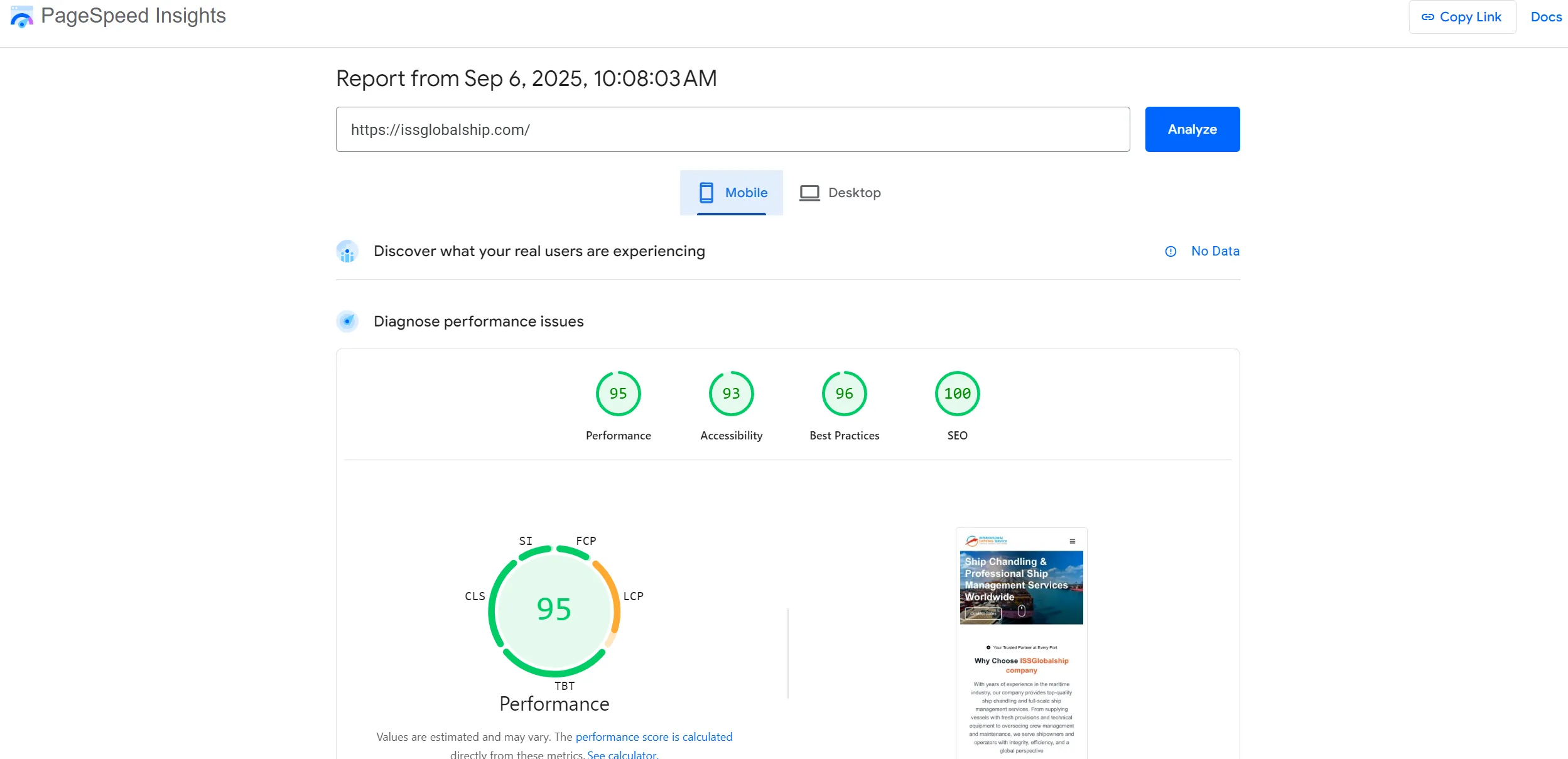Click the Diagnose performance issues radar icon
The width and height of the screenshot is (1568, 759).
[x=347, y=321]
